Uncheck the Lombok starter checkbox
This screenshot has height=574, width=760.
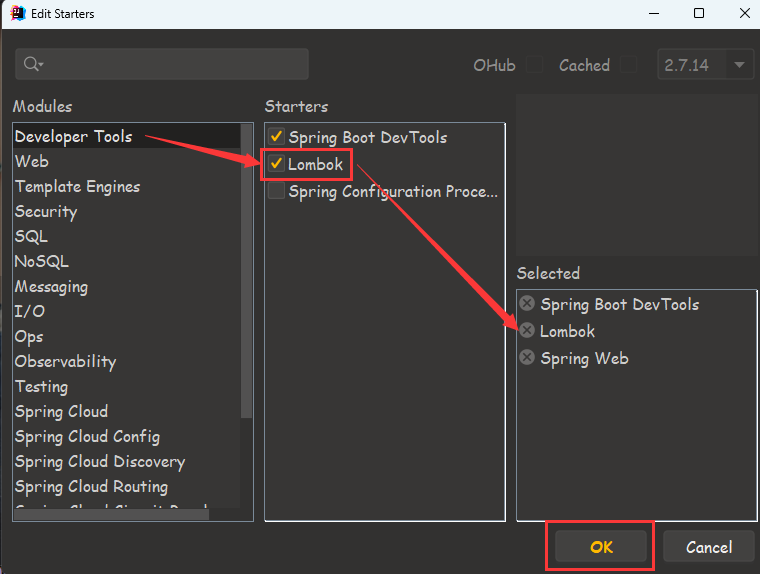tap(276, 163)
